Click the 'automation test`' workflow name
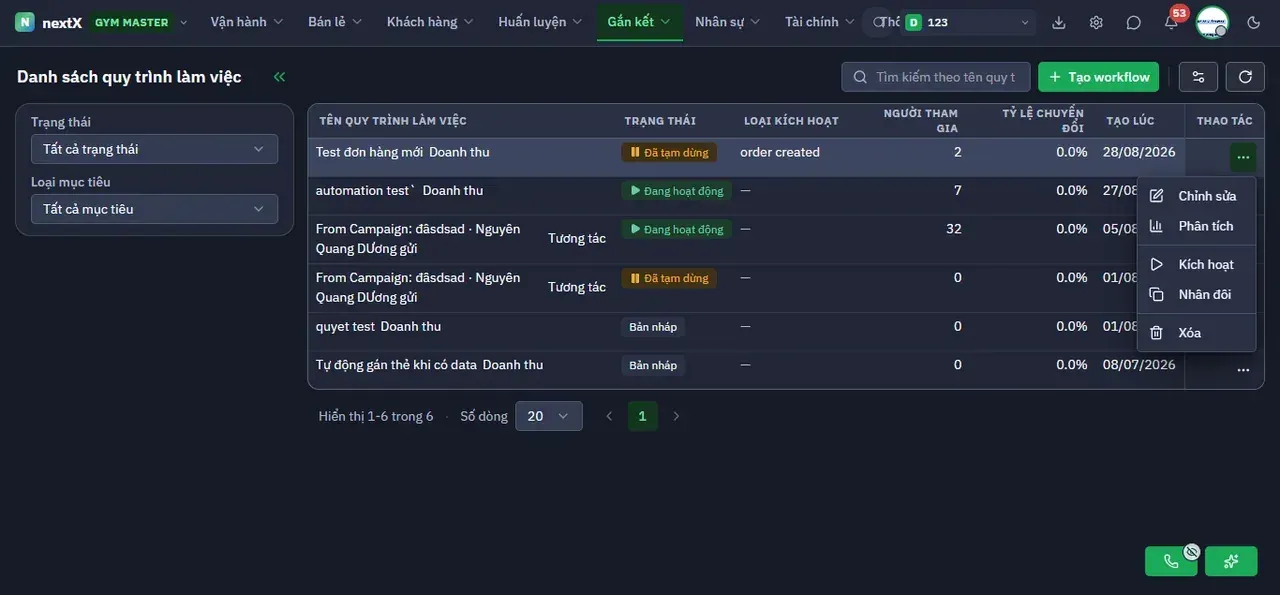 [x=363, y=190]
